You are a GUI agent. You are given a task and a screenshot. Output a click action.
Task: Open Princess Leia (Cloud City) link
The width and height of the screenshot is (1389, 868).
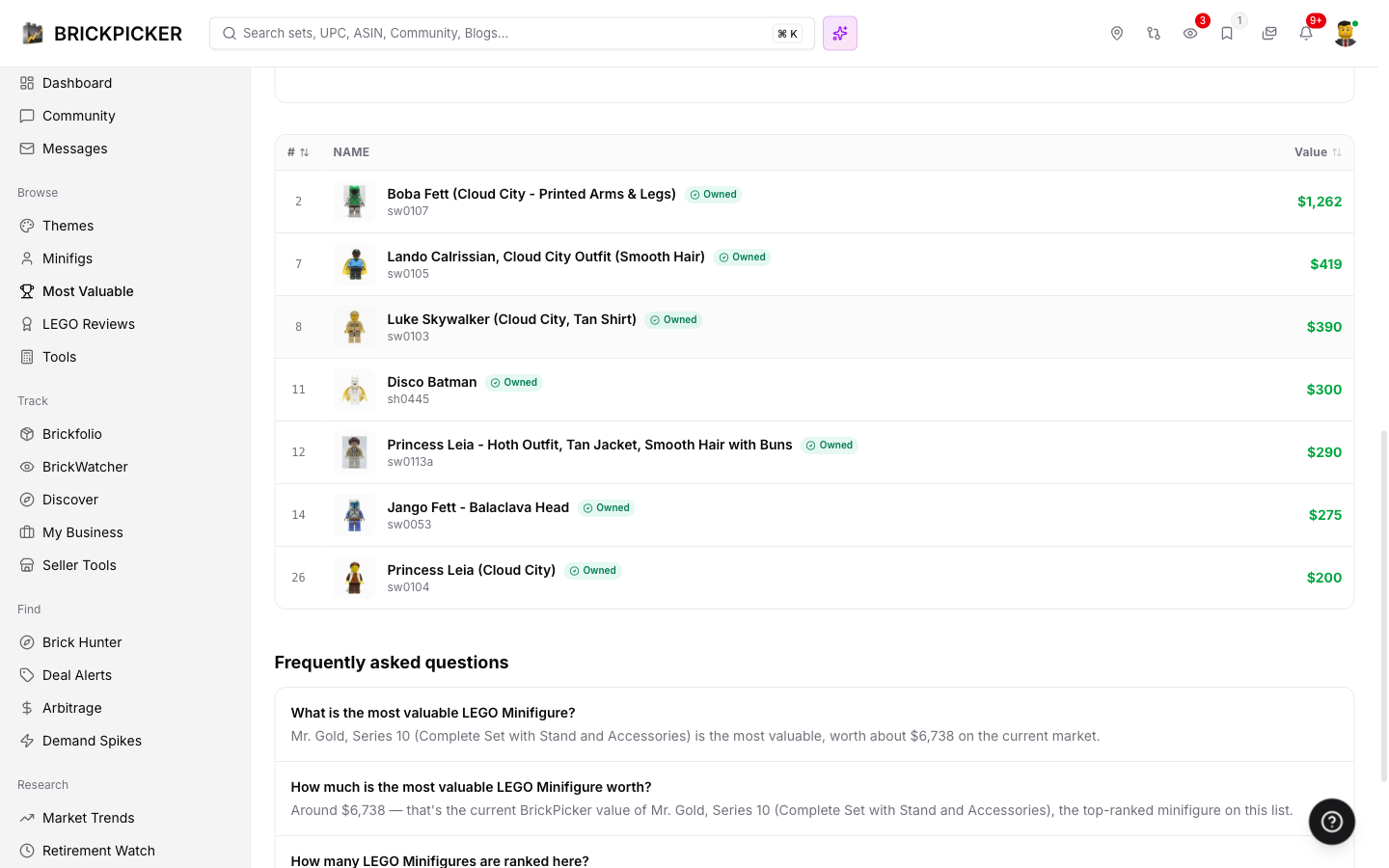tap(472, 570)
